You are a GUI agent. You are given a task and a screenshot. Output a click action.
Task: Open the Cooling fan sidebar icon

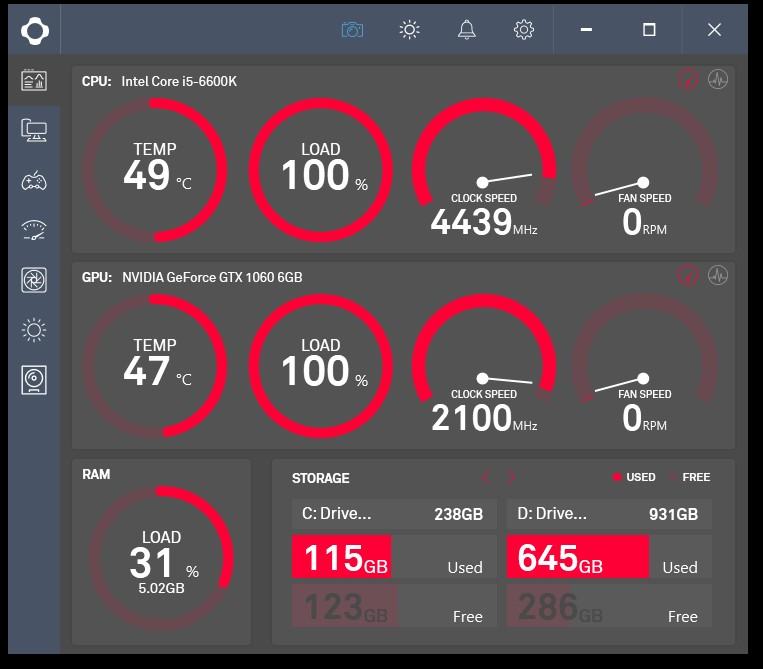[x=34, y=280]
